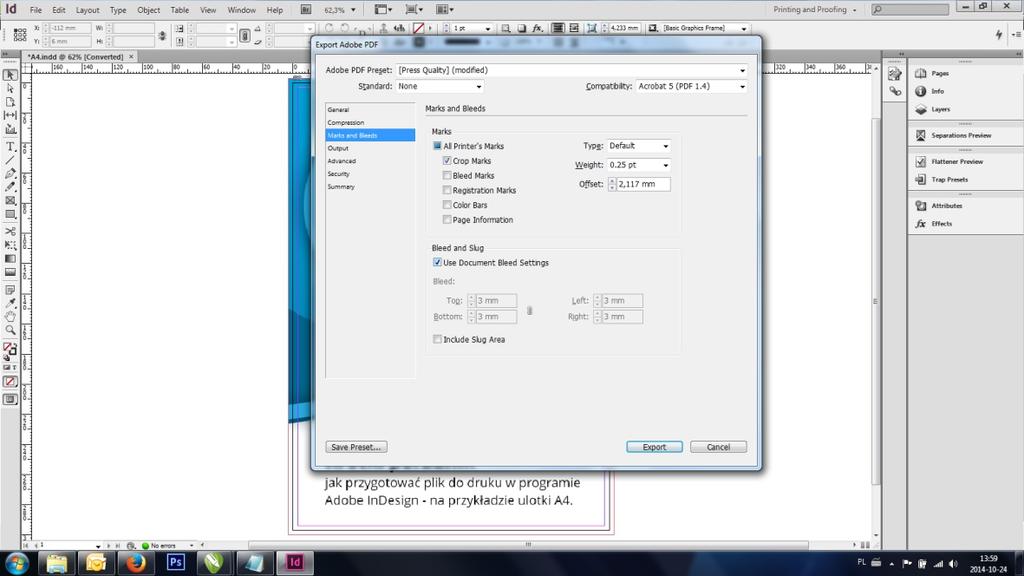Click the horizontal scrollbar under the document
This screenshot has width=1024, height=576.
click(x=528, y=545)
